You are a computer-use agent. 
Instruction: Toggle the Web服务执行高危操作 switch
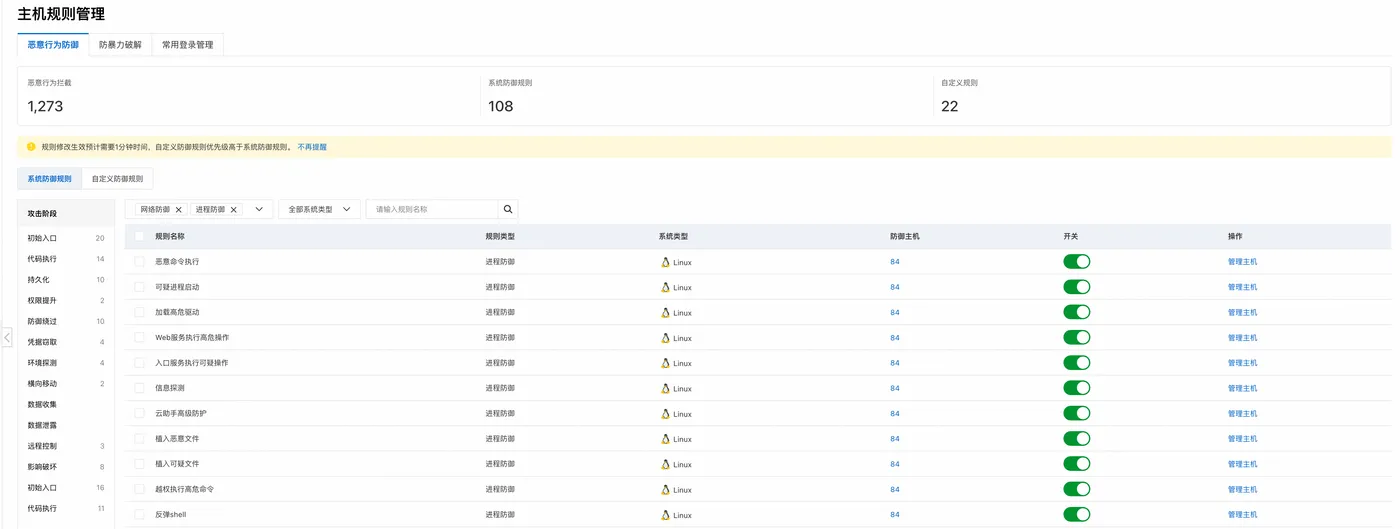[x=1076, y=337]
